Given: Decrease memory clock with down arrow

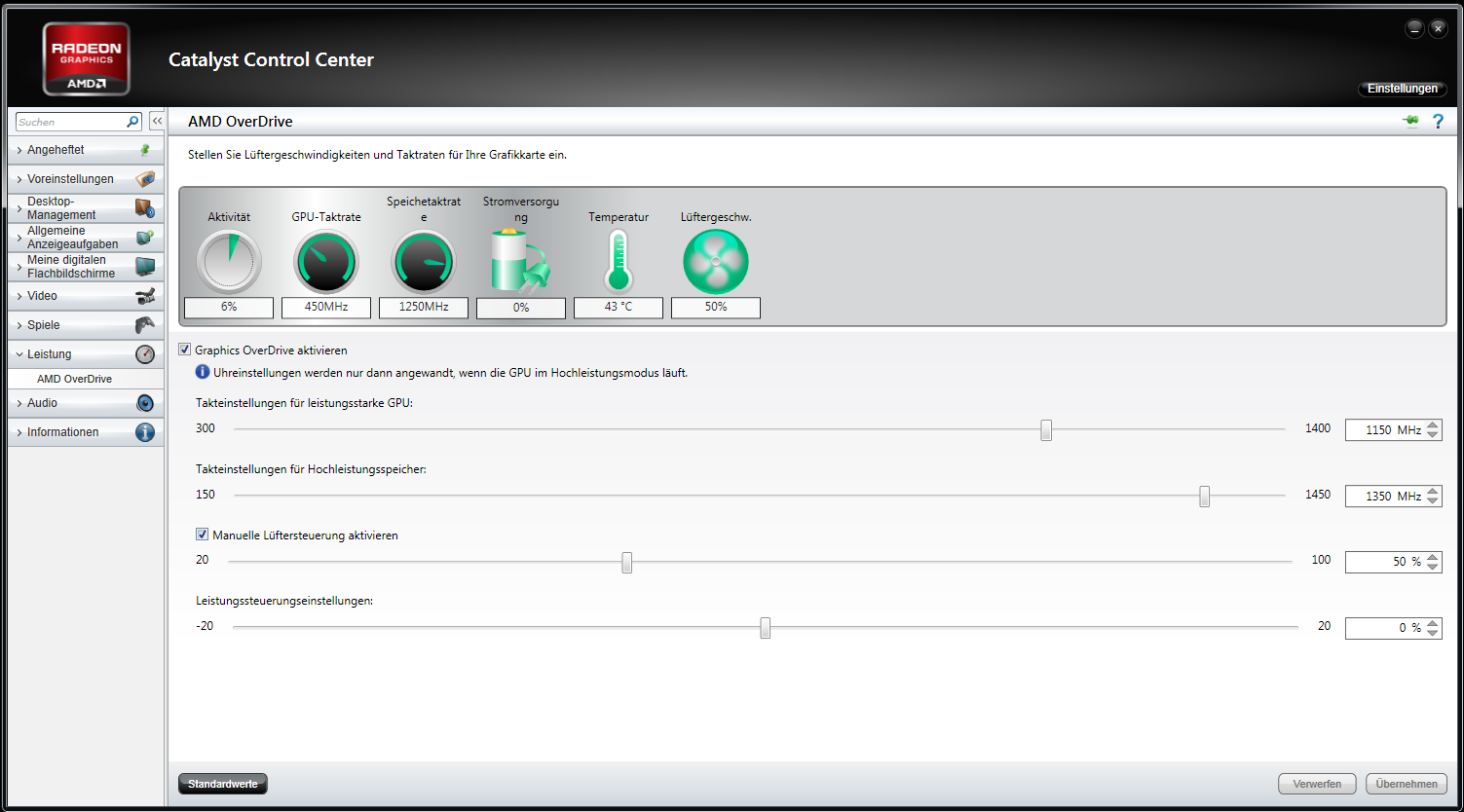Looking at the screenshot, I should [x=1432, y=501].
